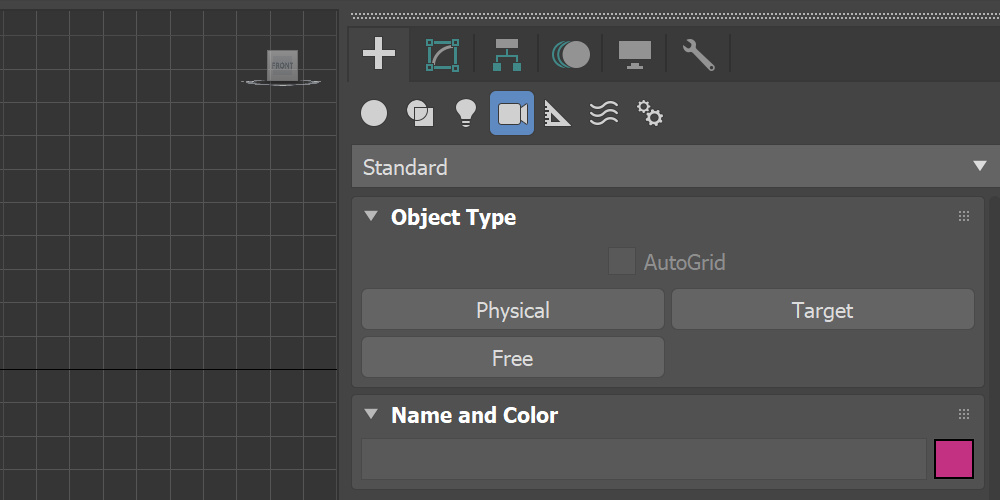
Task: Create a Target camera
Action: 823,309
